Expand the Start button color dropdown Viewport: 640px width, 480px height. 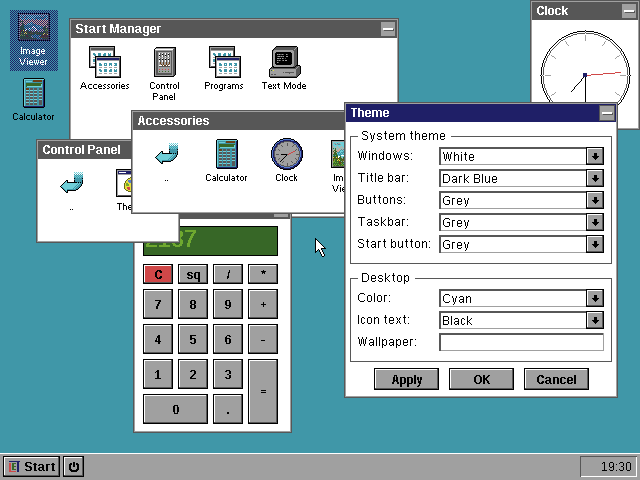[595, 244]
